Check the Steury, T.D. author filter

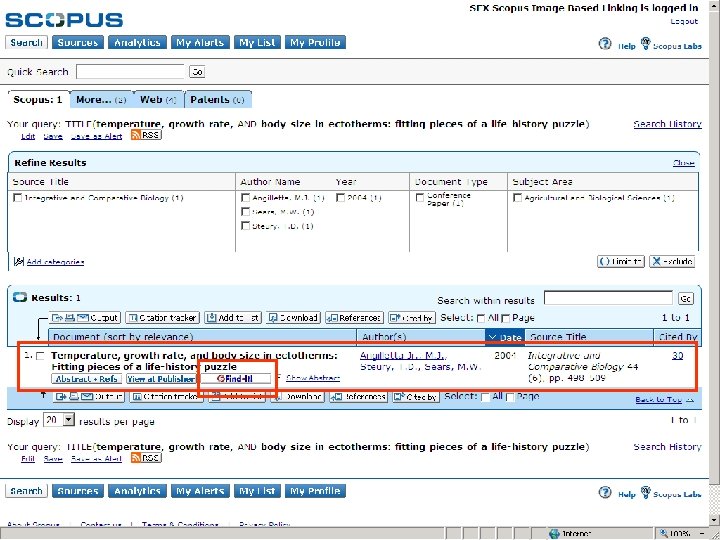pyautogui.click(x=246, y=226)
